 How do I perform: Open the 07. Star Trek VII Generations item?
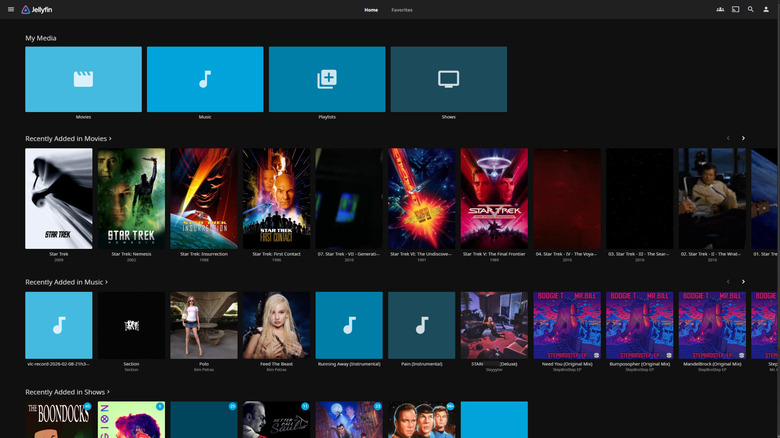pyautogui.click(x=349, y=199)
